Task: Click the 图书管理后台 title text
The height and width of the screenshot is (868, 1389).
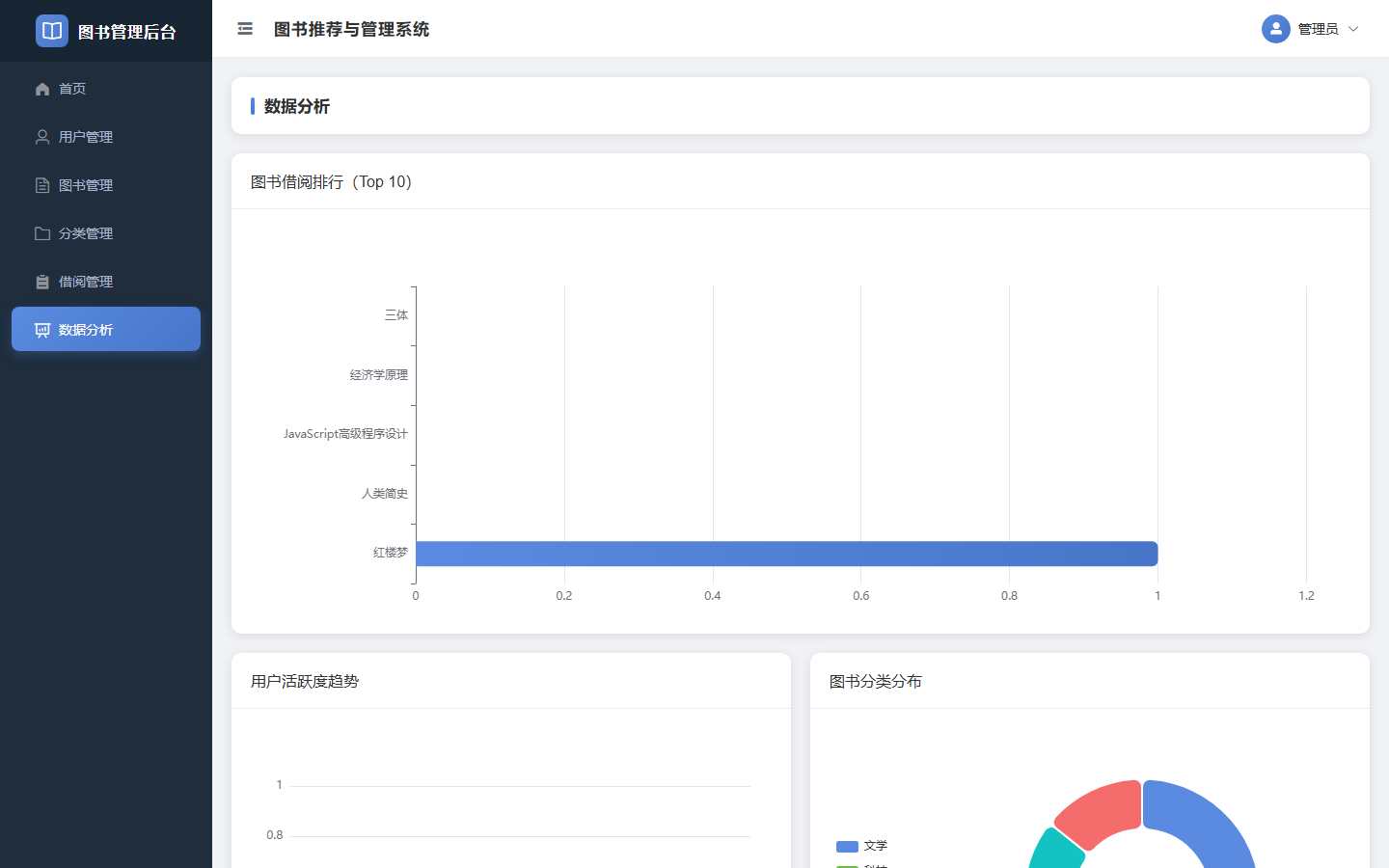Action: pyautogui.click(x=127, y=32)
